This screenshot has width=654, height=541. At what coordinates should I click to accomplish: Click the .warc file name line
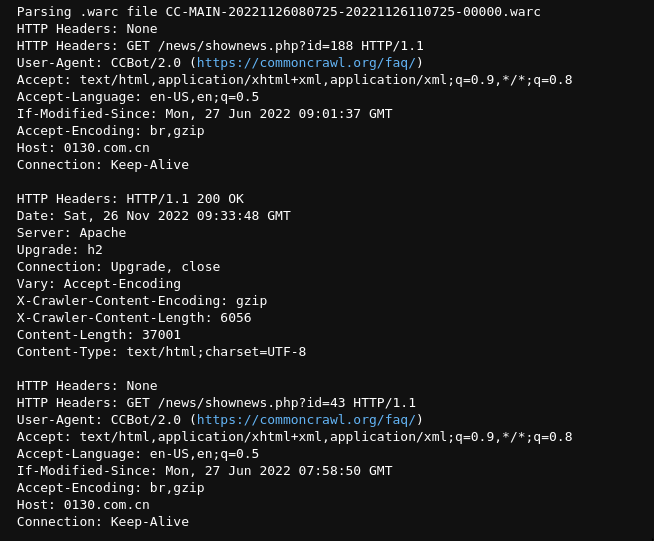pos(279,12)
